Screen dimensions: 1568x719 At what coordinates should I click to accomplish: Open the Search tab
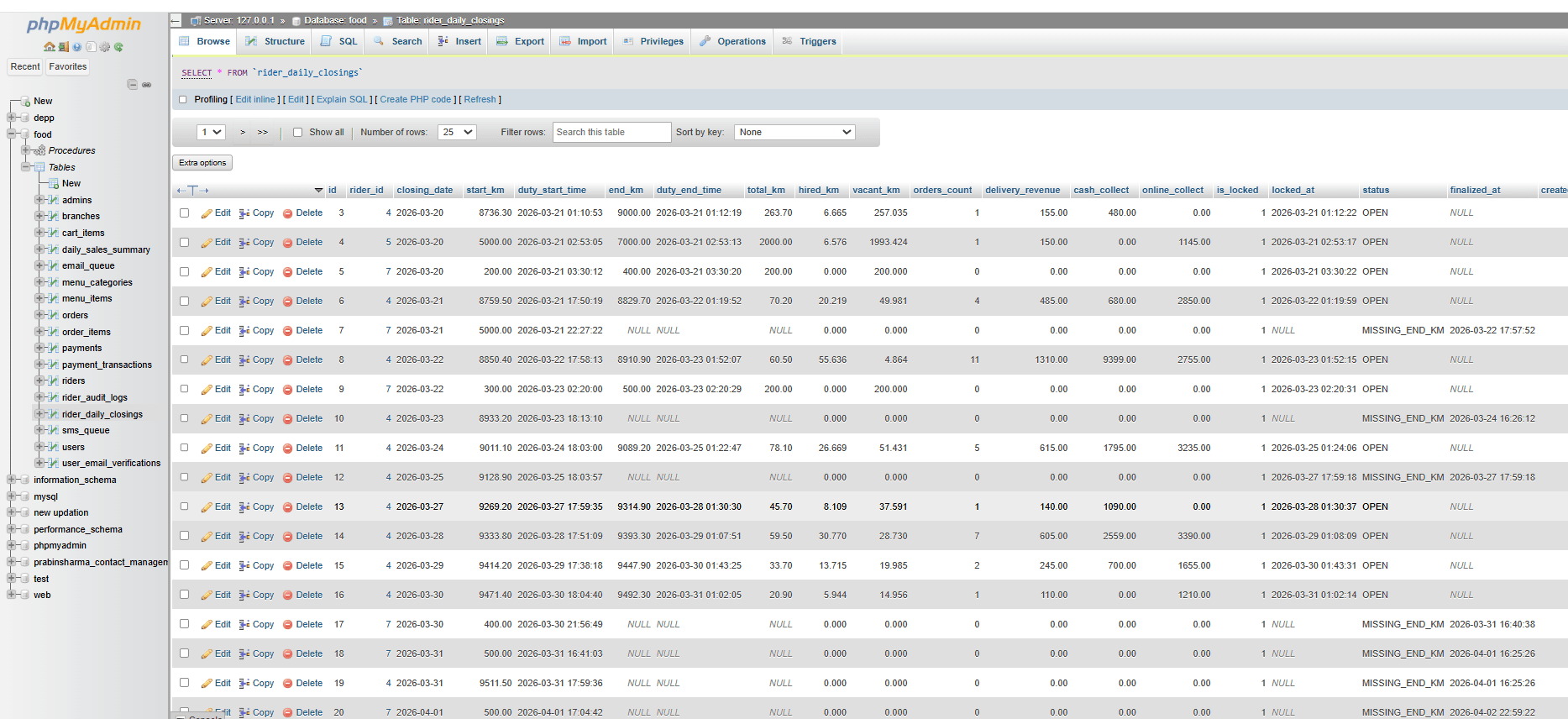[x=398, y=41]
